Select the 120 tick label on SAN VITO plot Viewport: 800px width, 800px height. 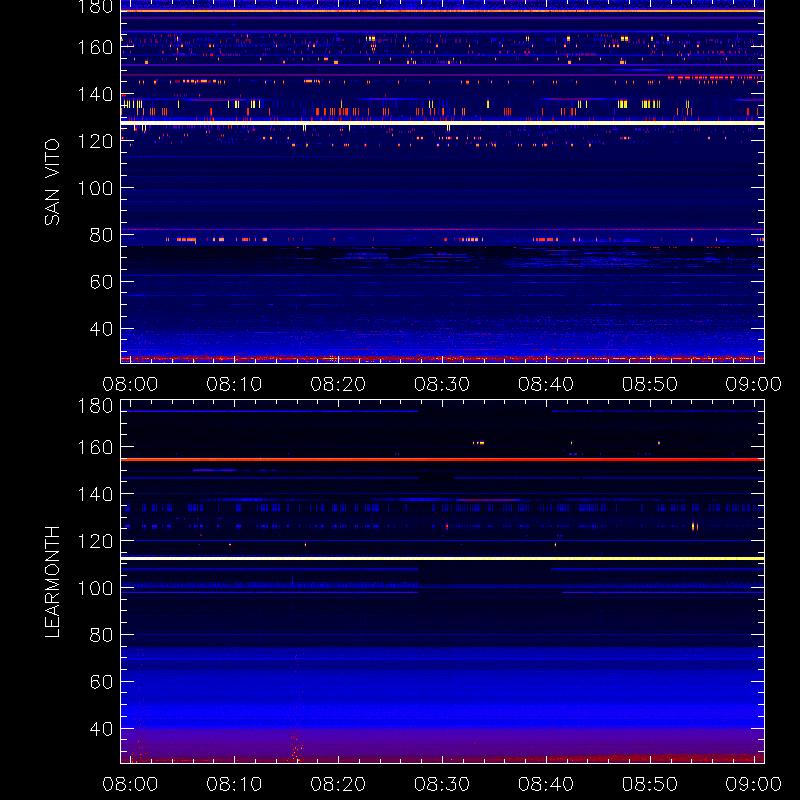[x=95, y=141]
